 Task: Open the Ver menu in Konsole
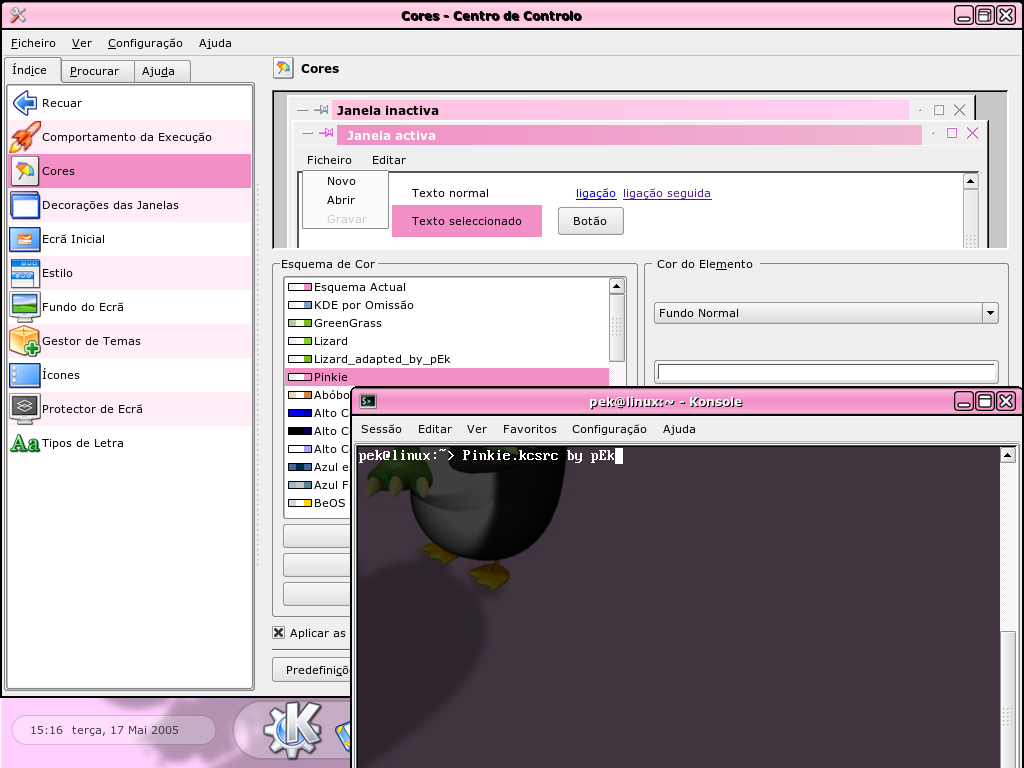coord(477,429)
